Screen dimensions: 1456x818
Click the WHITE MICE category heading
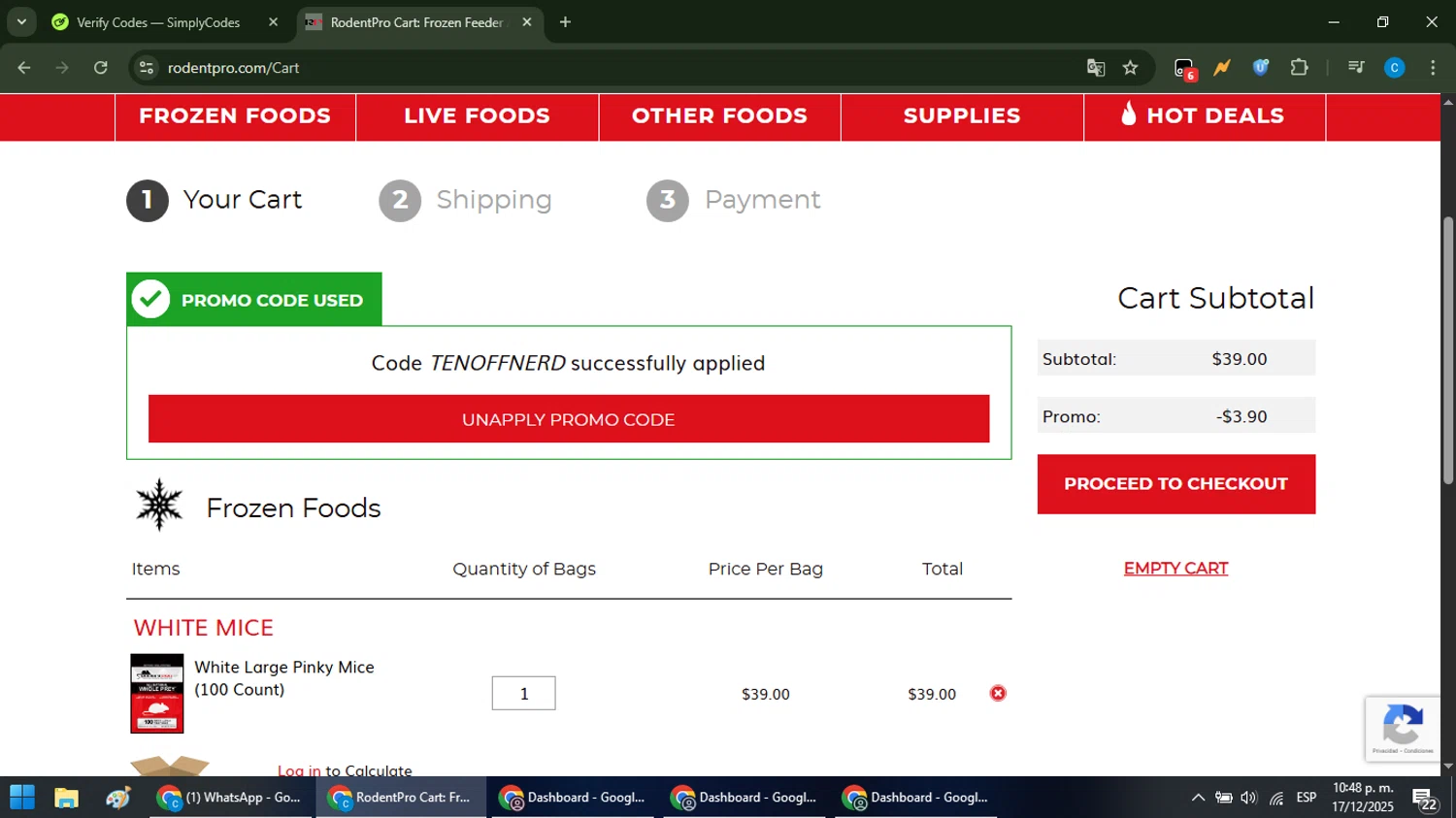click(x=204, y=628)
